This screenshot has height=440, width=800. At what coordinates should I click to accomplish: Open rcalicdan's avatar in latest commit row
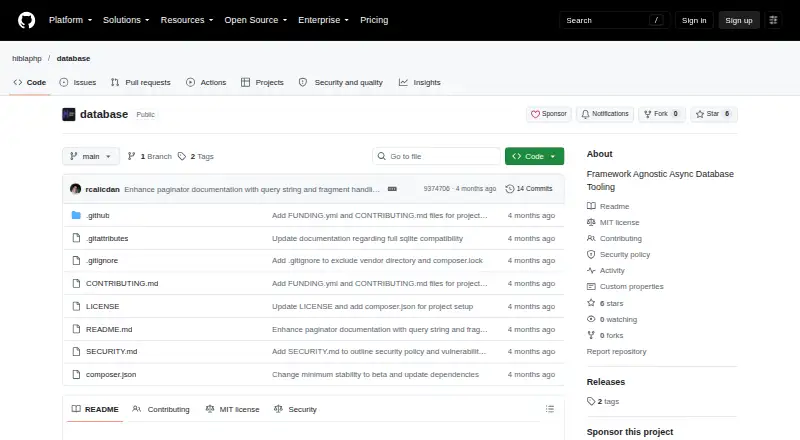[x=76, y=189]
